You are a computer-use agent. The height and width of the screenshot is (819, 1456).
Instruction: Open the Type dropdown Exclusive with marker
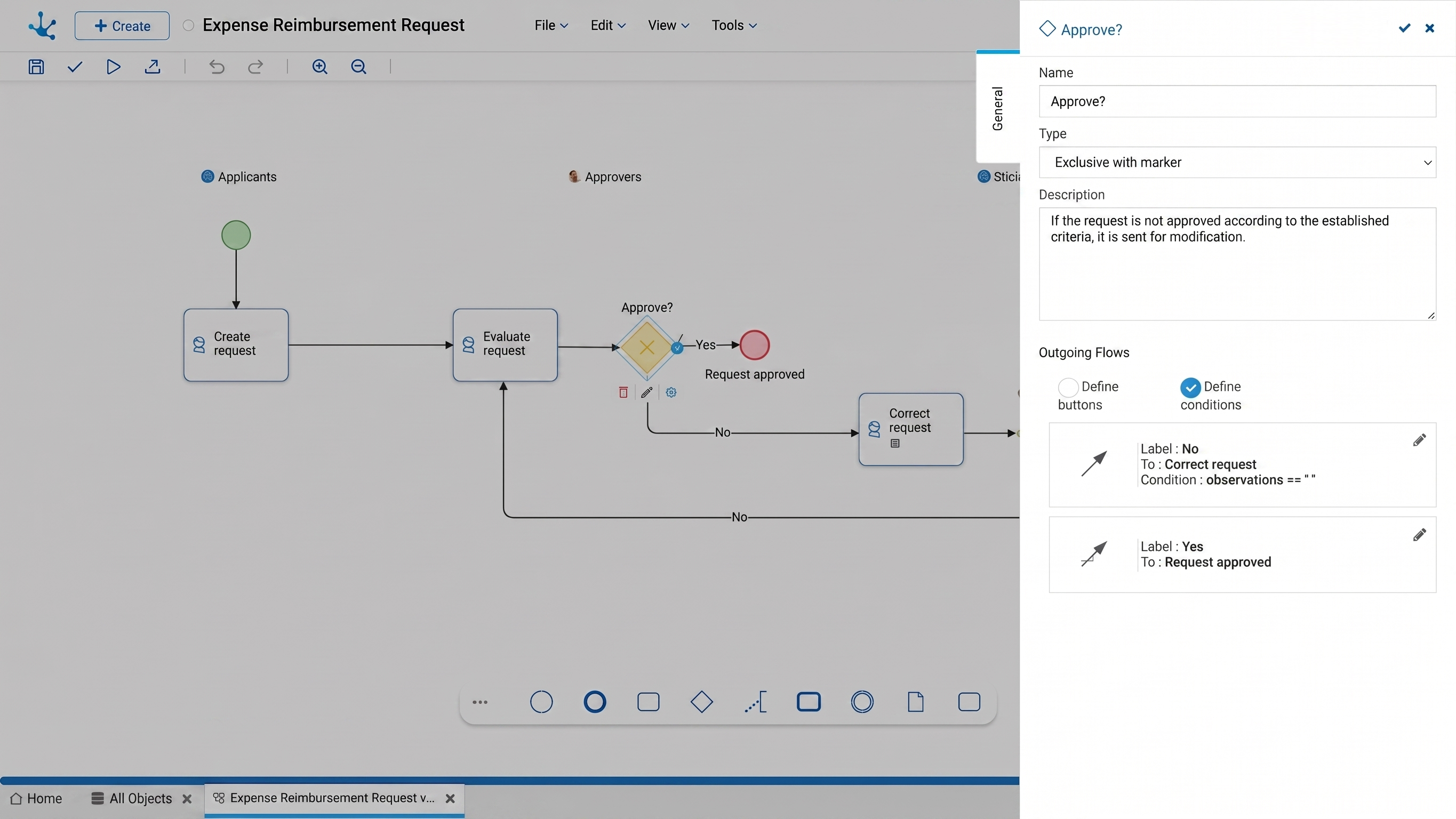(x=1237, y=163)
